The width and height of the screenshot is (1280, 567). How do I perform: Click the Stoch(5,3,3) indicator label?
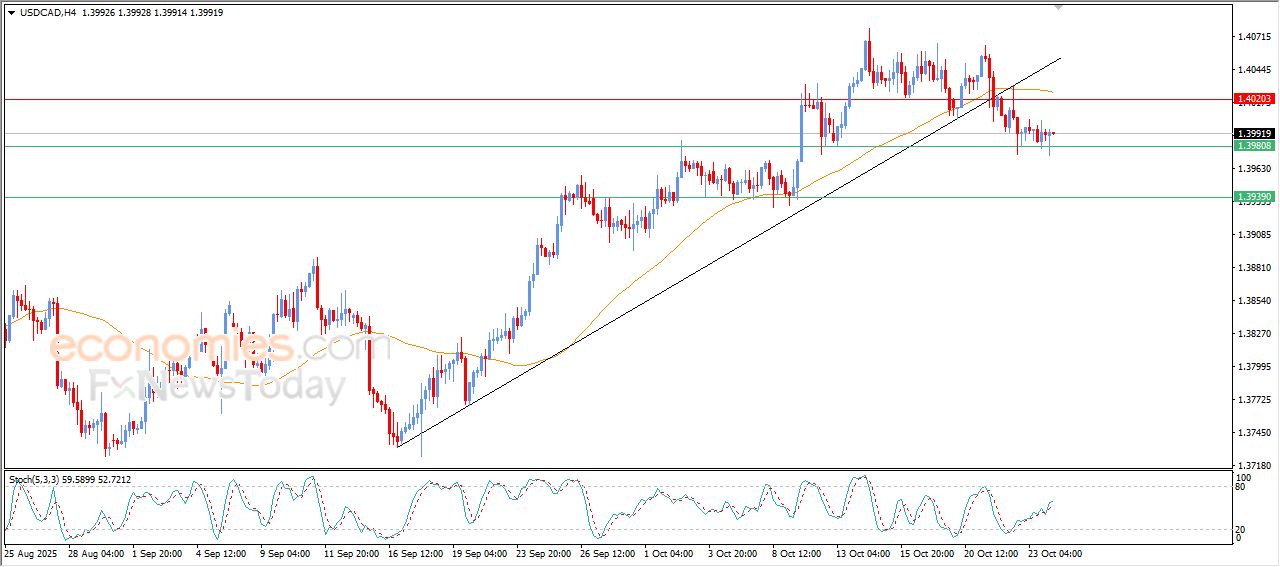point(38,480)
